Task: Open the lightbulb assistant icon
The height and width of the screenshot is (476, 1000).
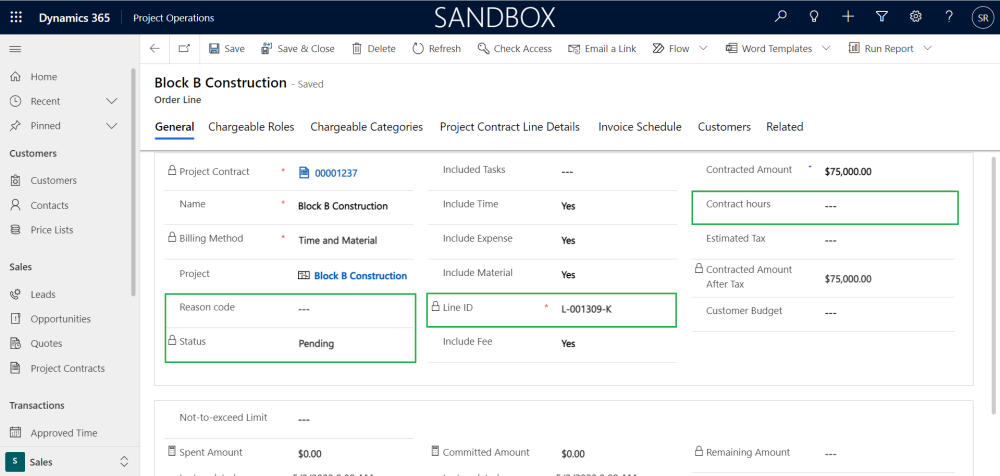Action: [x=814, y=17]
